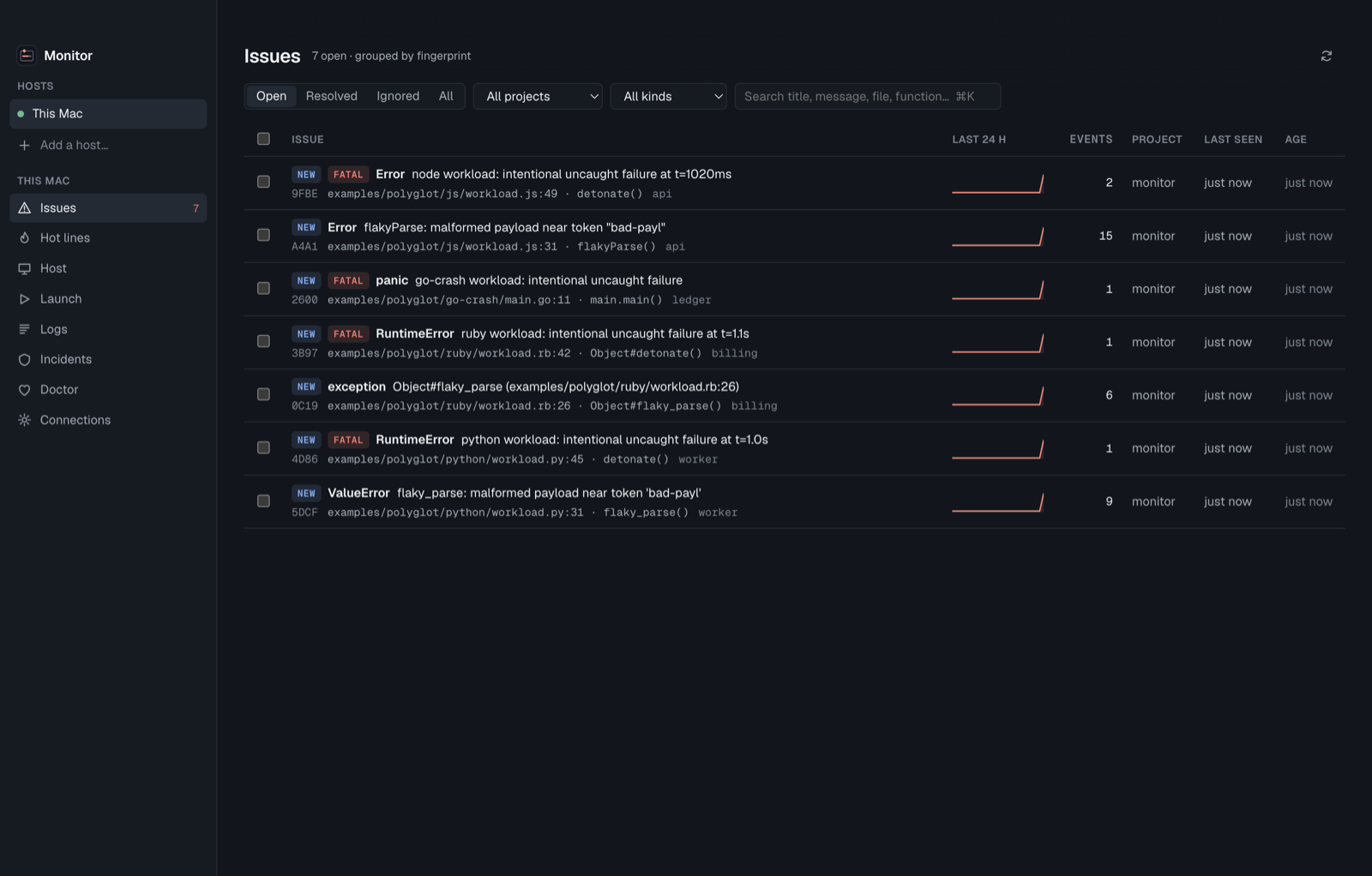
Task: Check the python RuntimeError 4D86 checkbox
Action: [263, 447]
